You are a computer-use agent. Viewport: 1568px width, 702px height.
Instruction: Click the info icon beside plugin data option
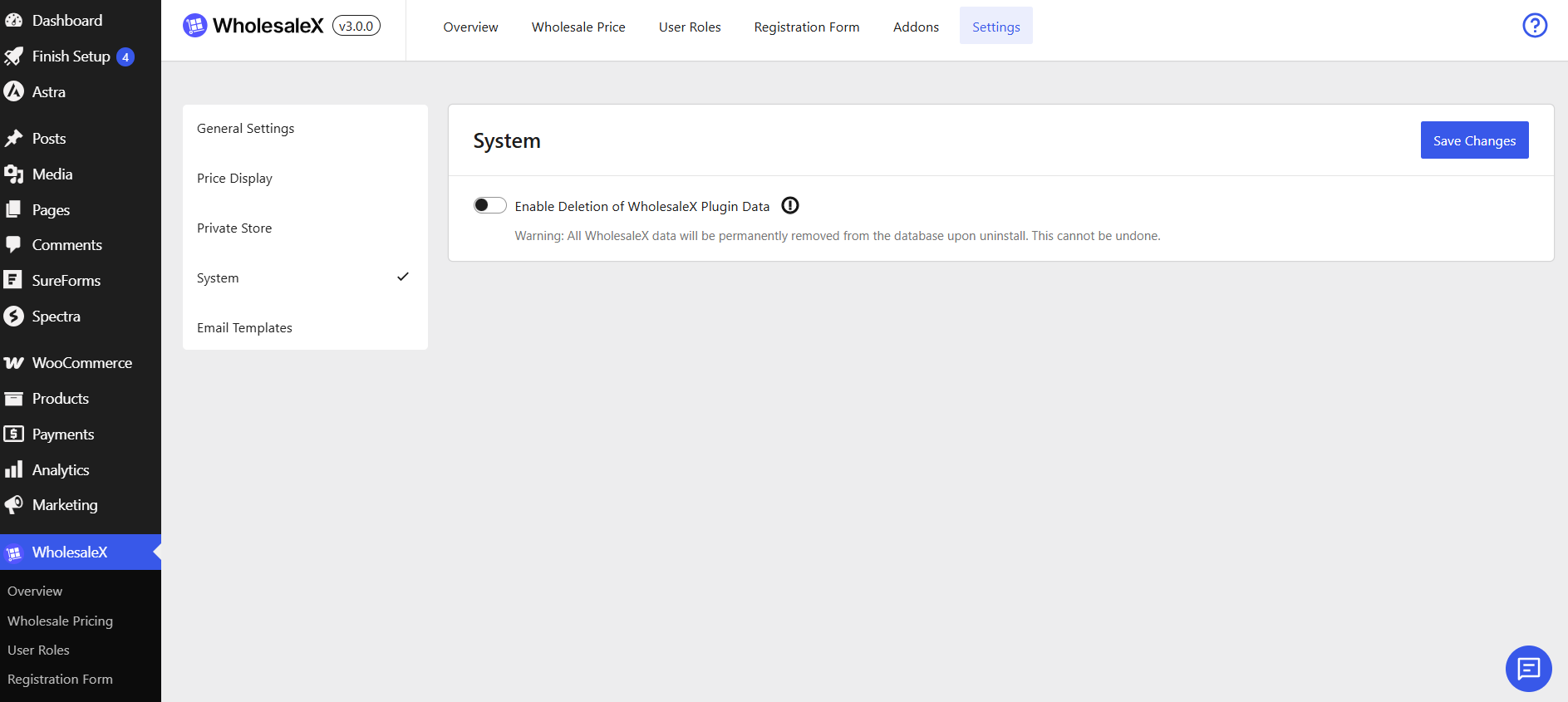[790, 205]
